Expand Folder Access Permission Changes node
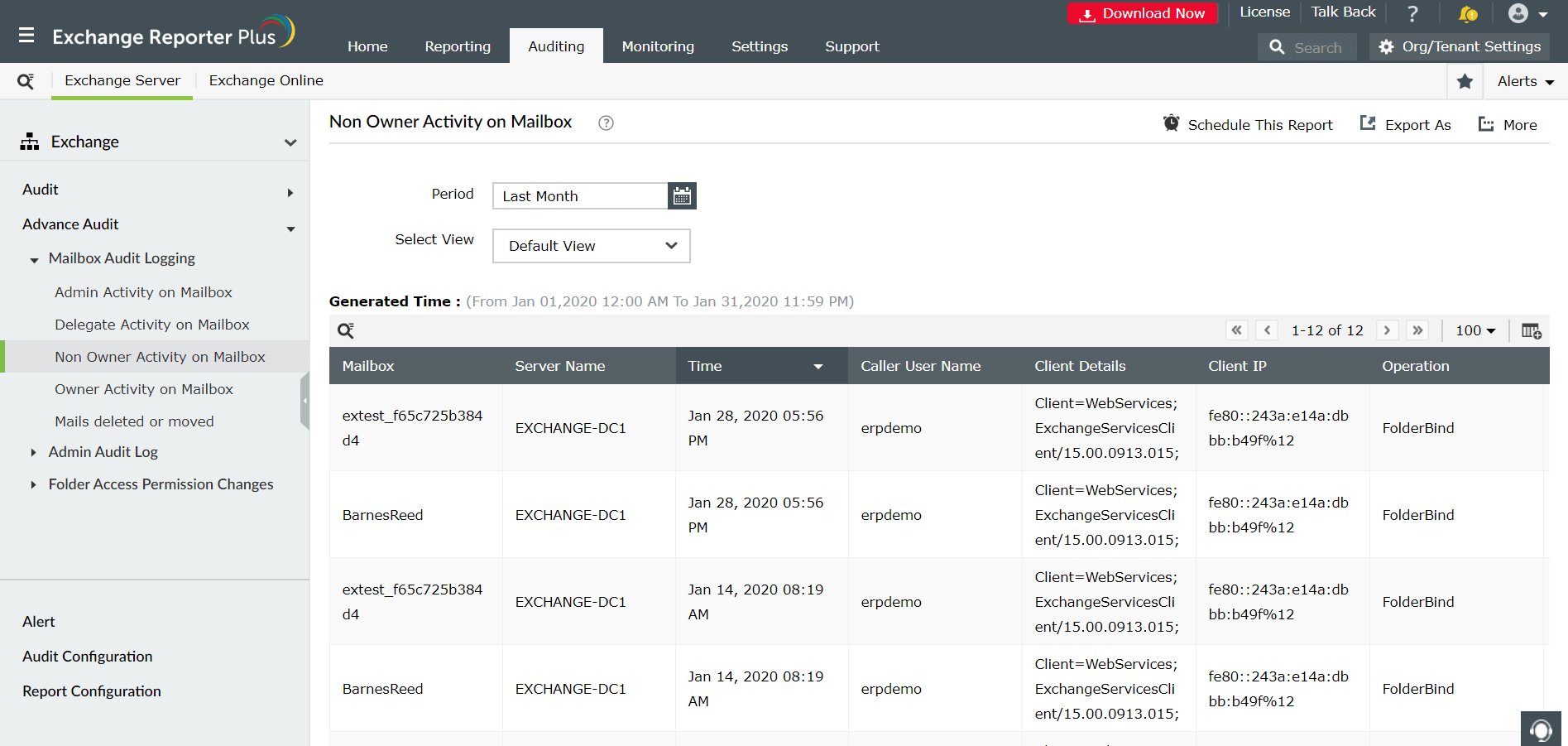Viewport: 1568px width, 746px height. [x=33, y=484]
